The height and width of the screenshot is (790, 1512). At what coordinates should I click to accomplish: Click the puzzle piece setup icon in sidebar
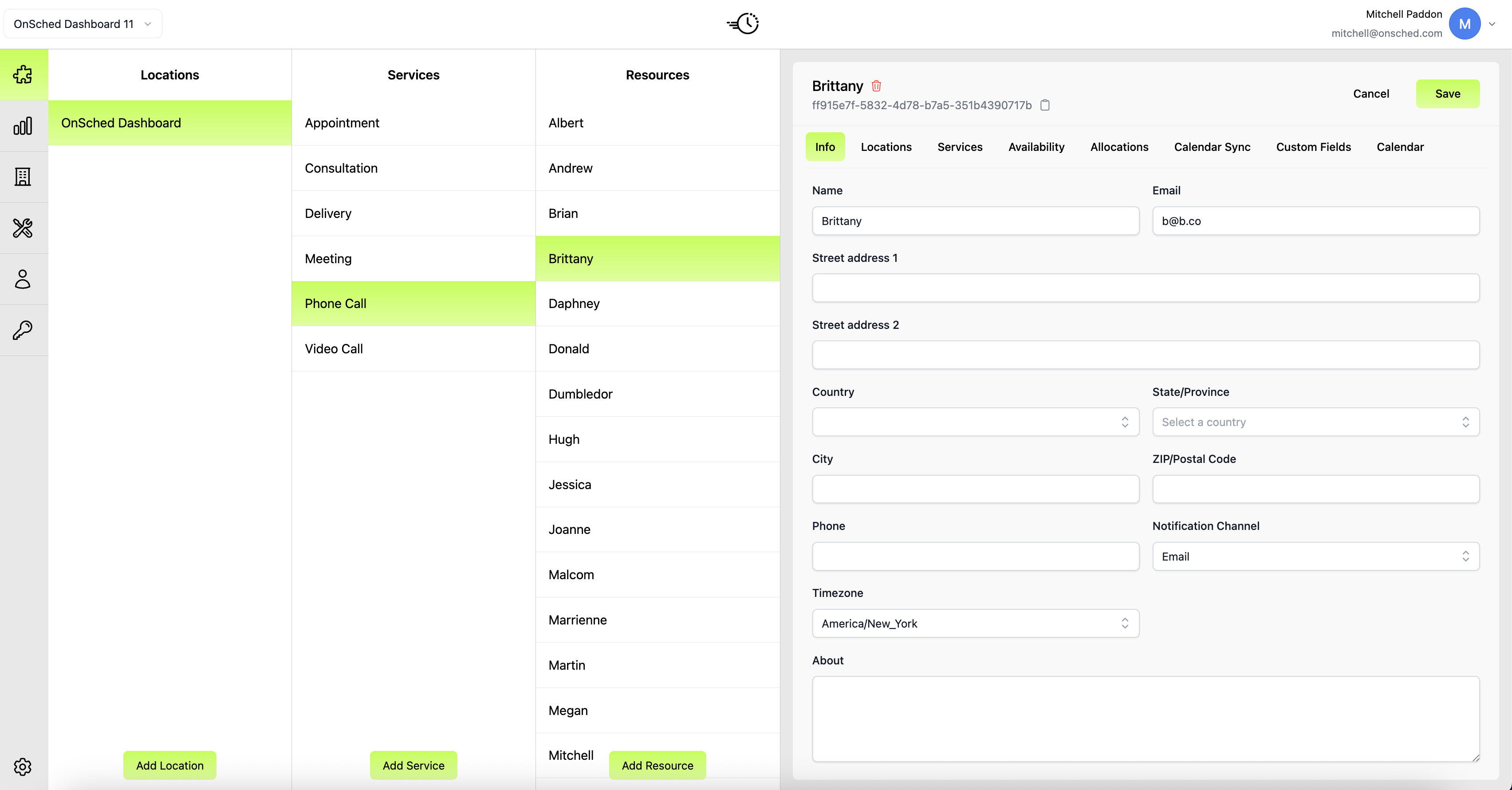pos(23,75)
